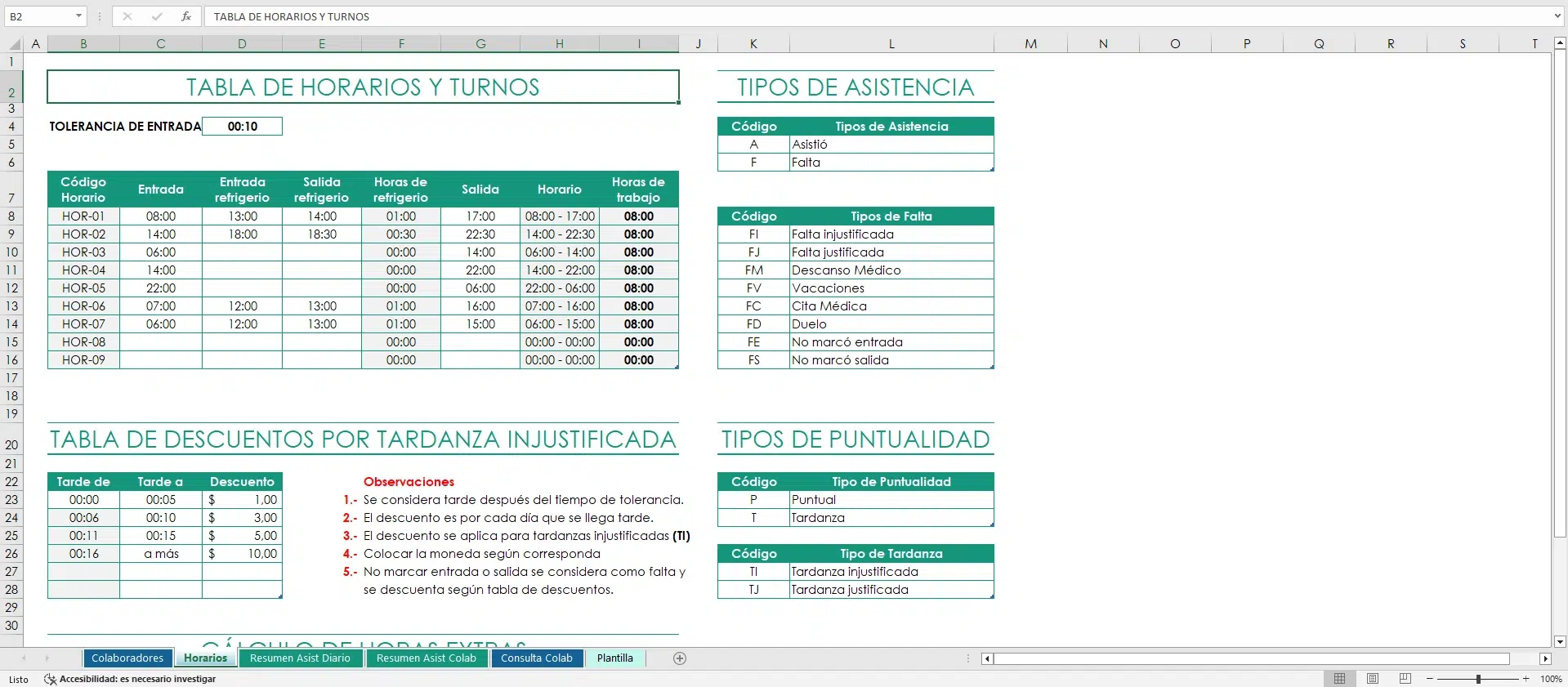
Task: Click the Enter checkmark in formula bar
Action: point(157,16)
